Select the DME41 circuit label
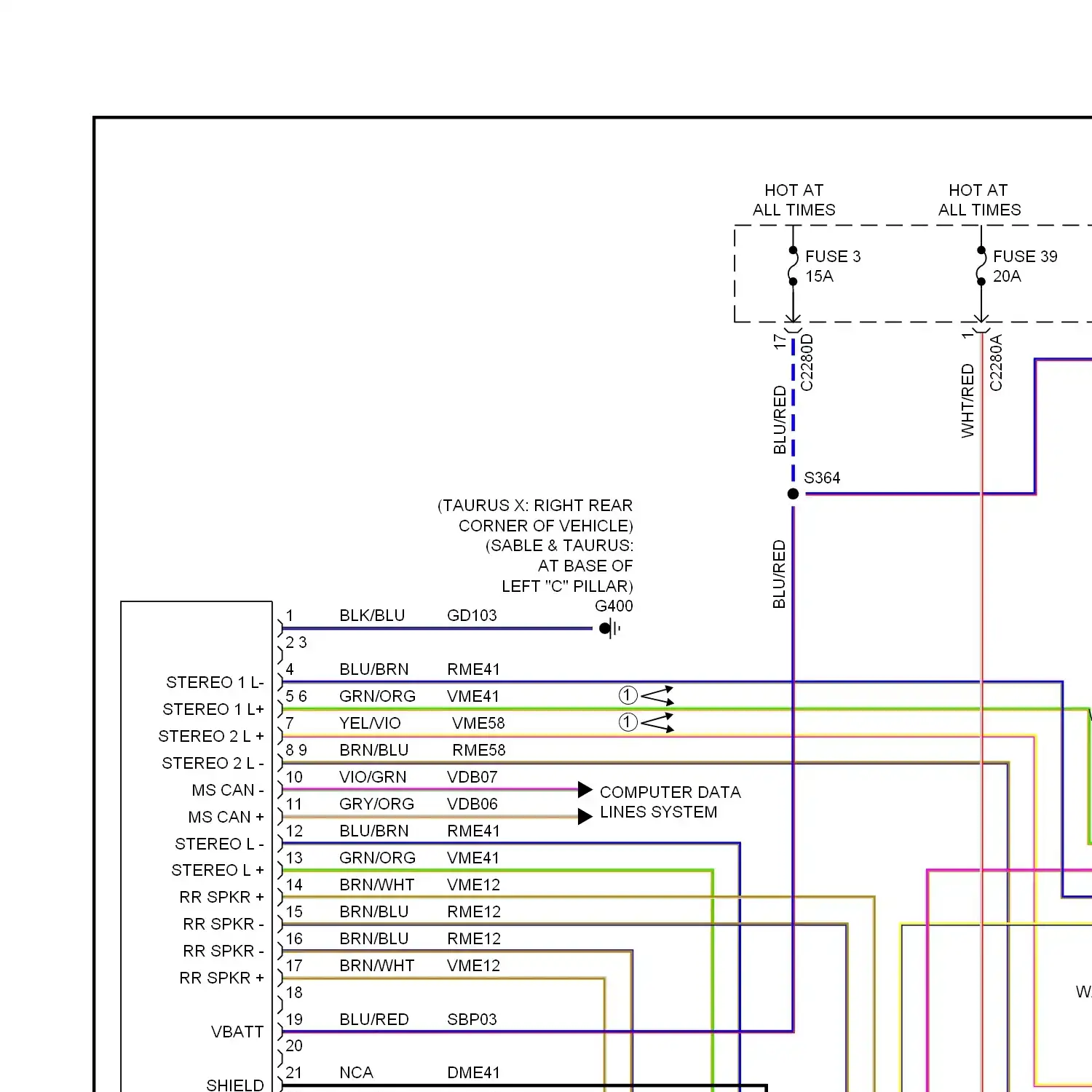The image size is (1092, 1092). tap(473, 1072)
